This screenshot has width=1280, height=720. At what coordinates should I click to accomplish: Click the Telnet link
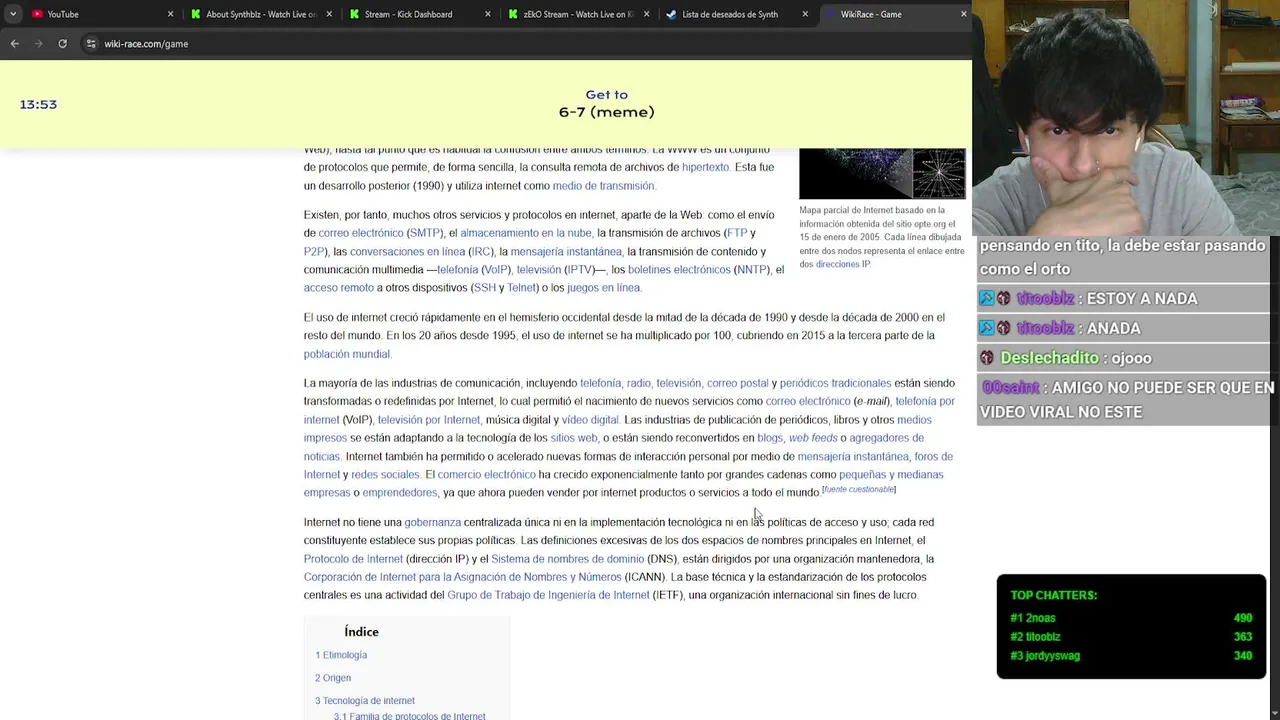(521, 288)
